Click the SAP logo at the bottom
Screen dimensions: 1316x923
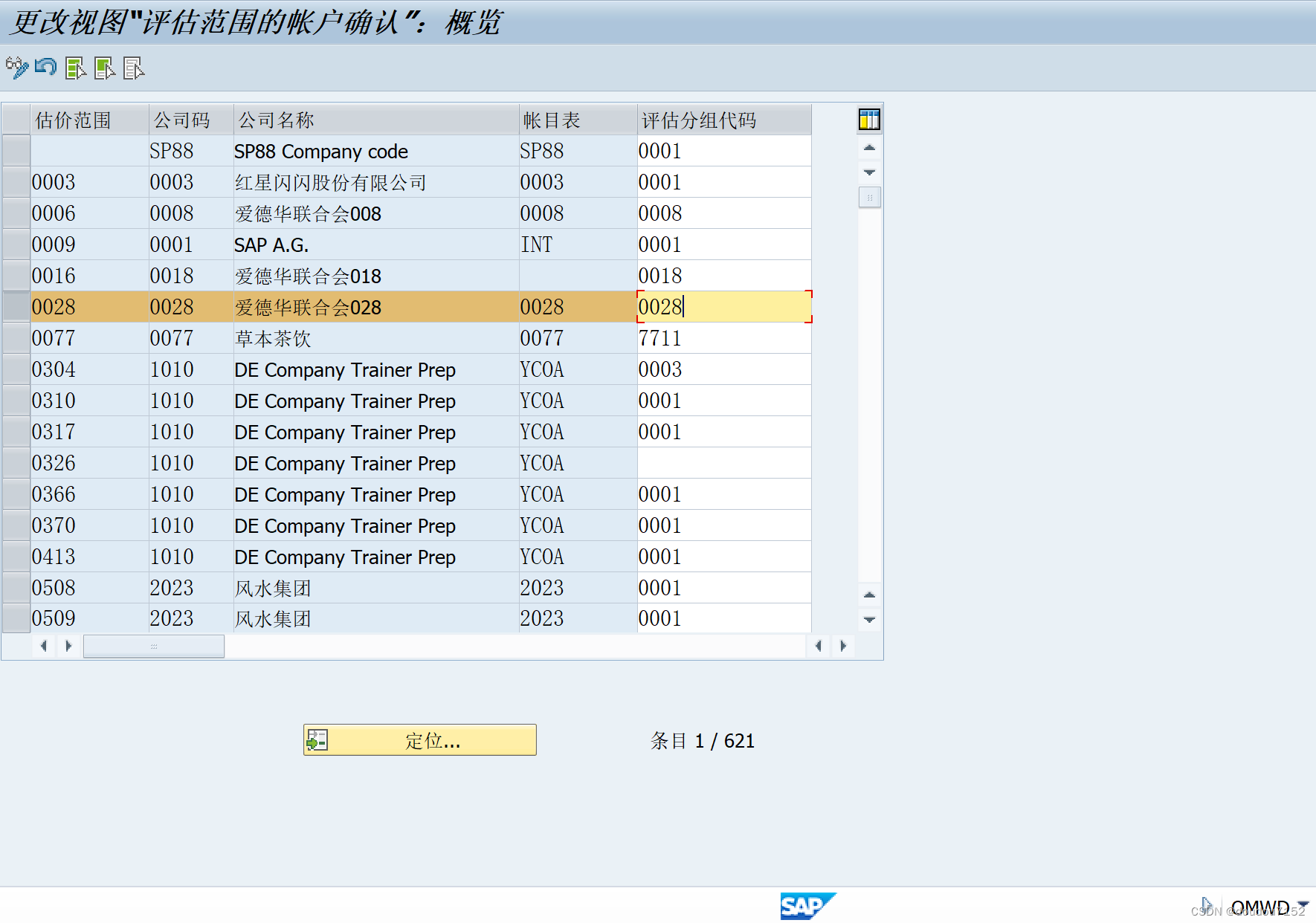pos(808,907)
